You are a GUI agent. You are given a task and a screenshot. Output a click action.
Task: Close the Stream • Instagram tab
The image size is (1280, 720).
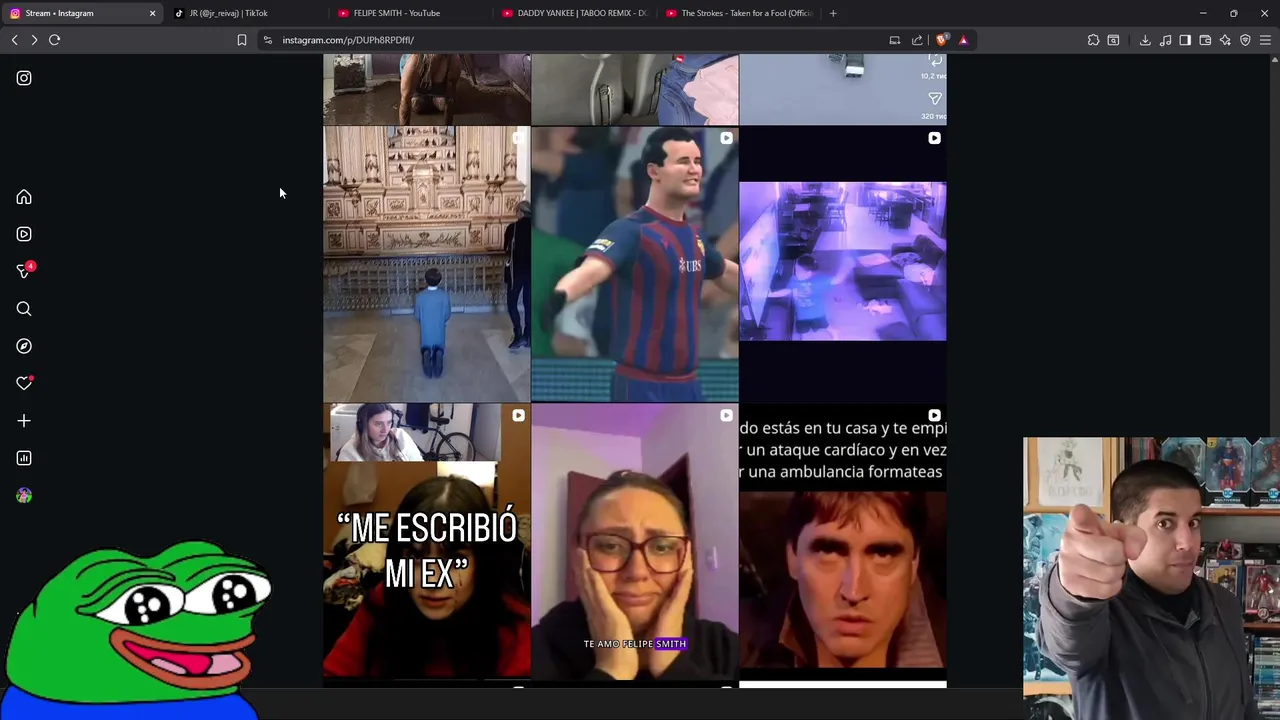pyautogui.click(x=152, y=13)
